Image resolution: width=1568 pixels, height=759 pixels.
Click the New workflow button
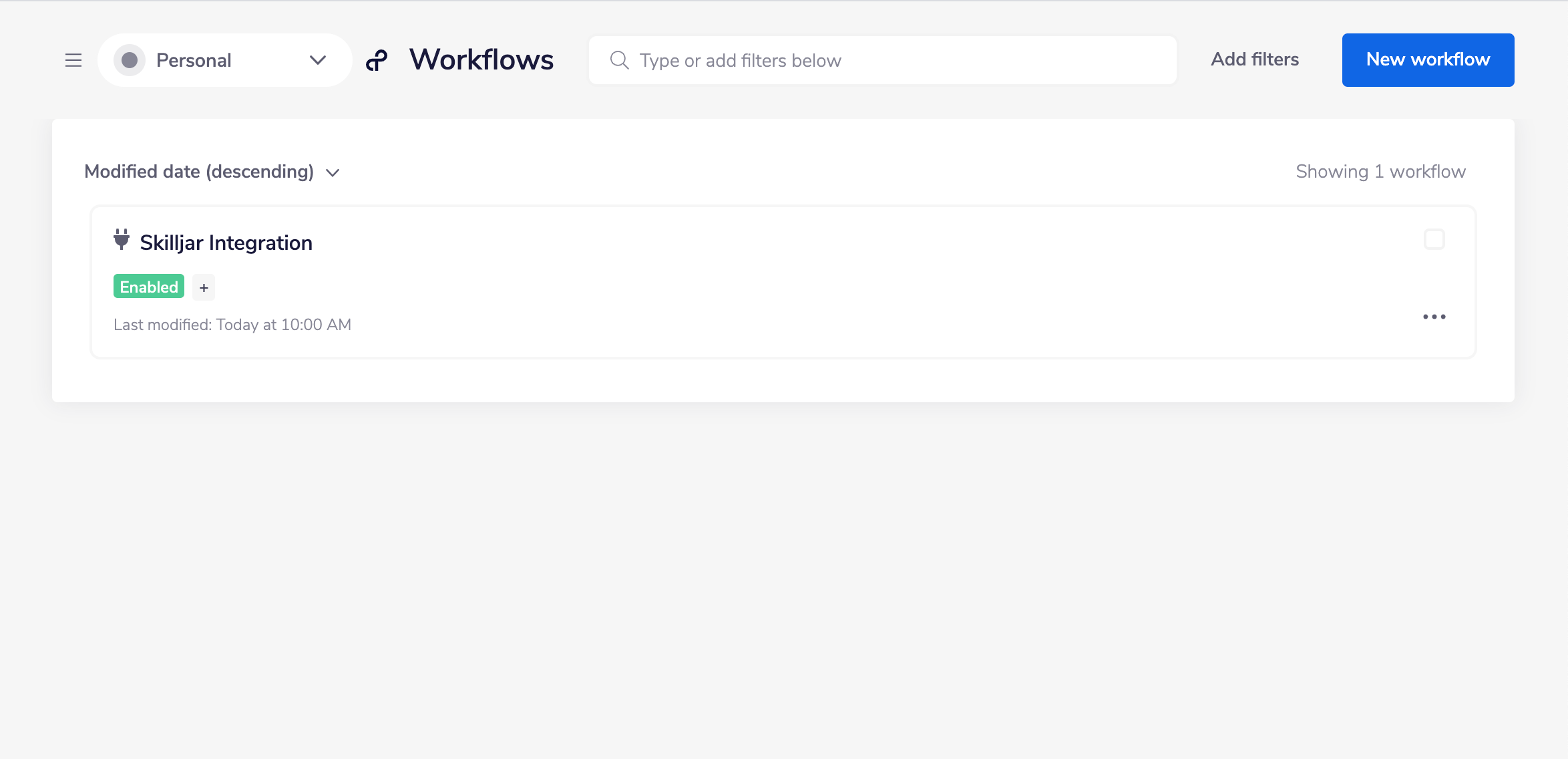click(x=1428, y=59)
